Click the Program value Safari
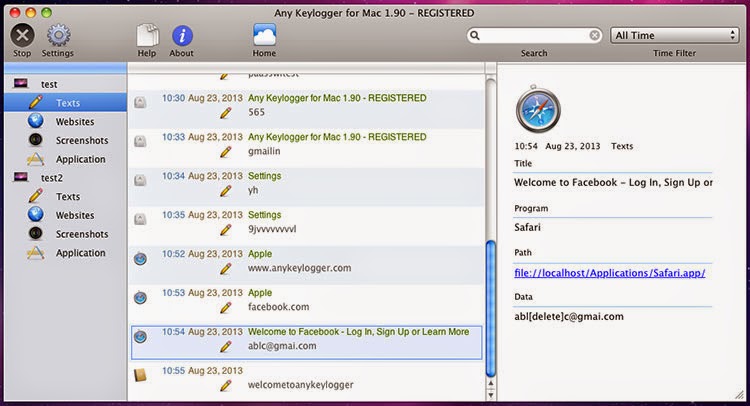 pyautogui.click(x=528, y=227)
